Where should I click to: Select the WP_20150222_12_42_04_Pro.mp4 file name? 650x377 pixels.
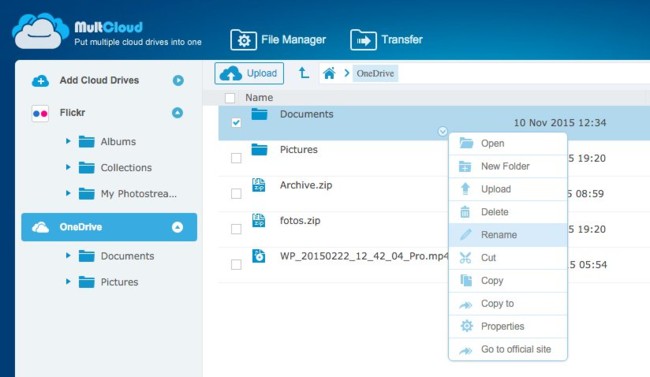[x=364, y=256]
